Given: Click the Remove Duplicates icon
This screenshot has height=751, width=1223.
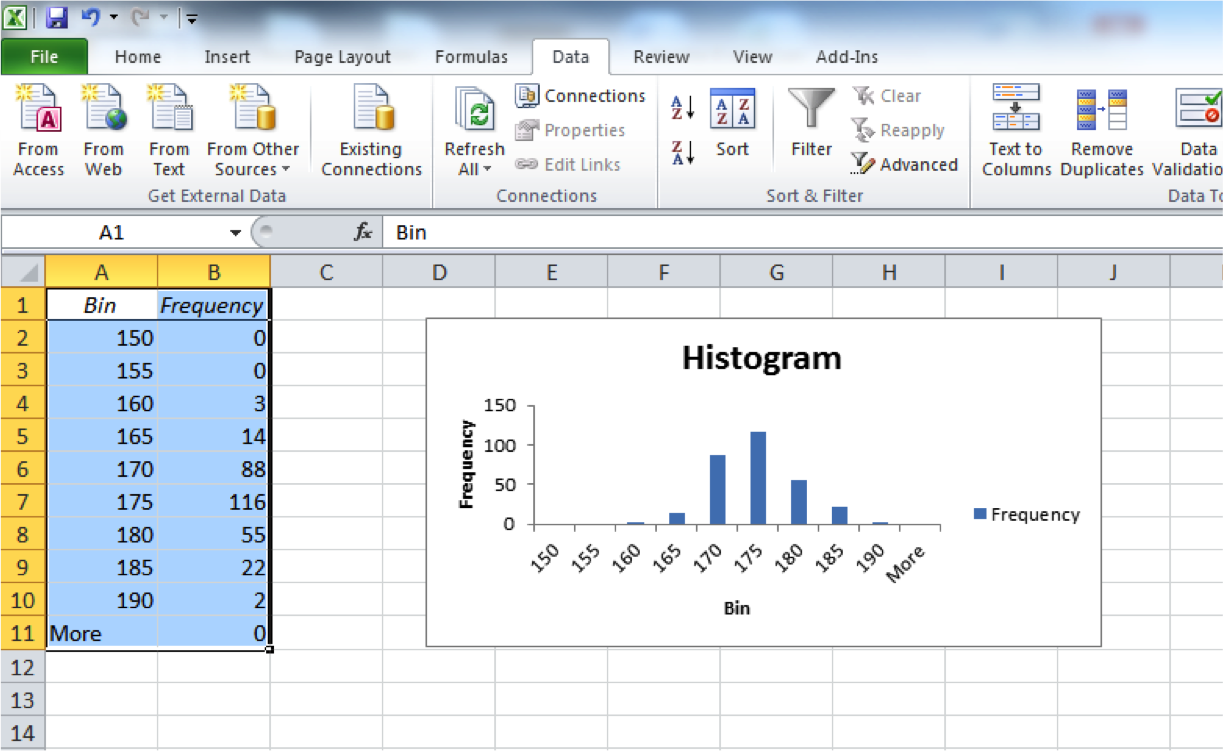Looking at the screenshot, I should (1101, 110).
